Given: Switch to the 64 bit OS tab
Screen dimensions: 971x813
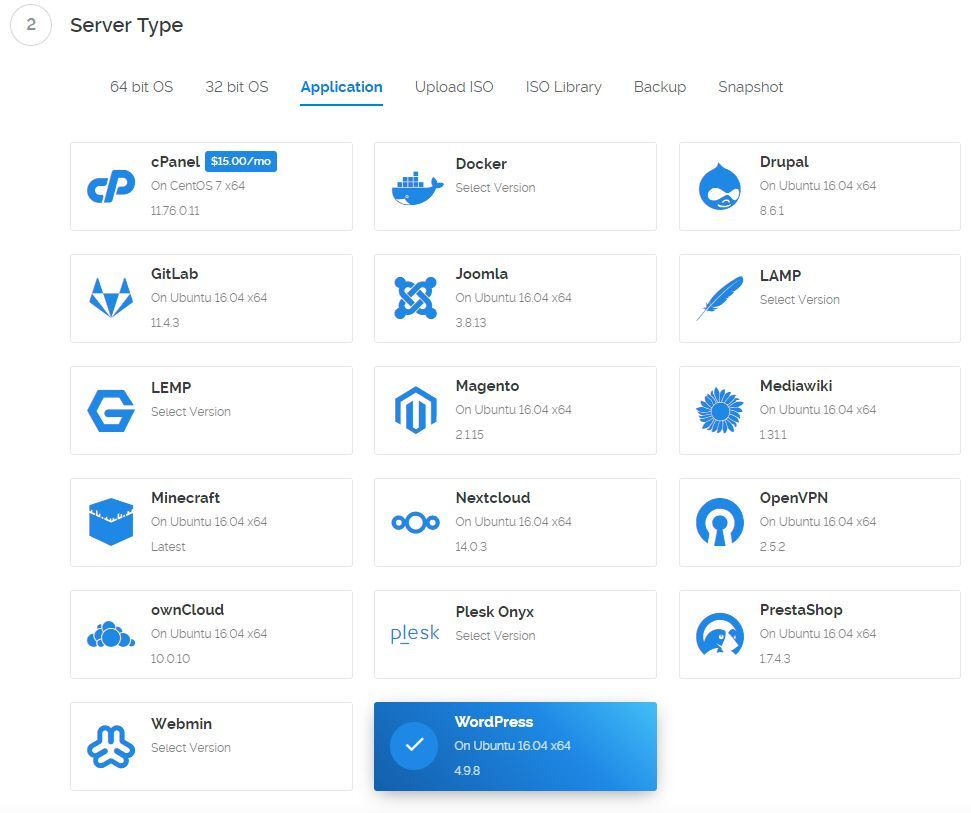Looking at the screenshot, I should (141, 87).
